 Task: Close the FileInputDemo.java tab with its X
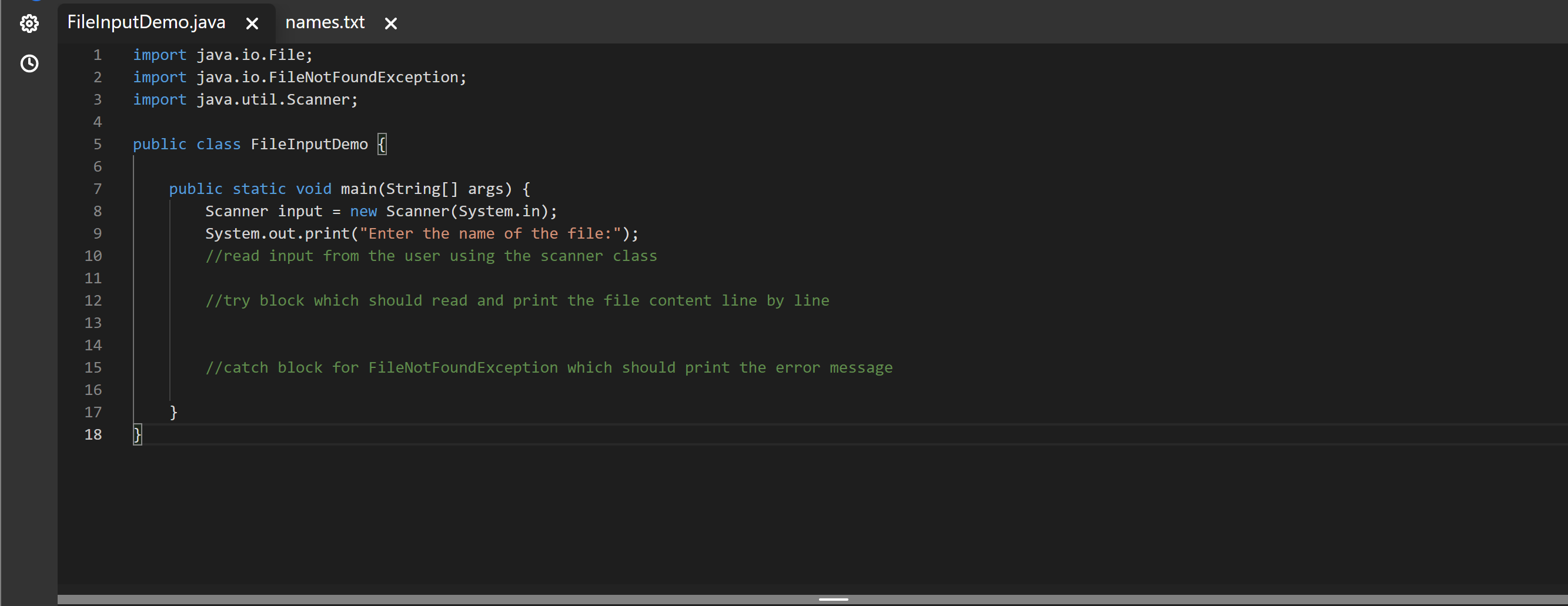[252, 23]
